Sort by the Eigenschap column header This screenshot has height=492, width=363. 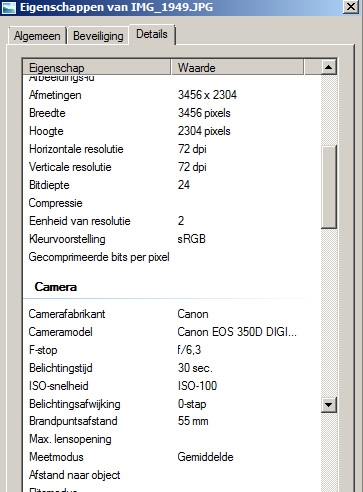pos(97,68)
